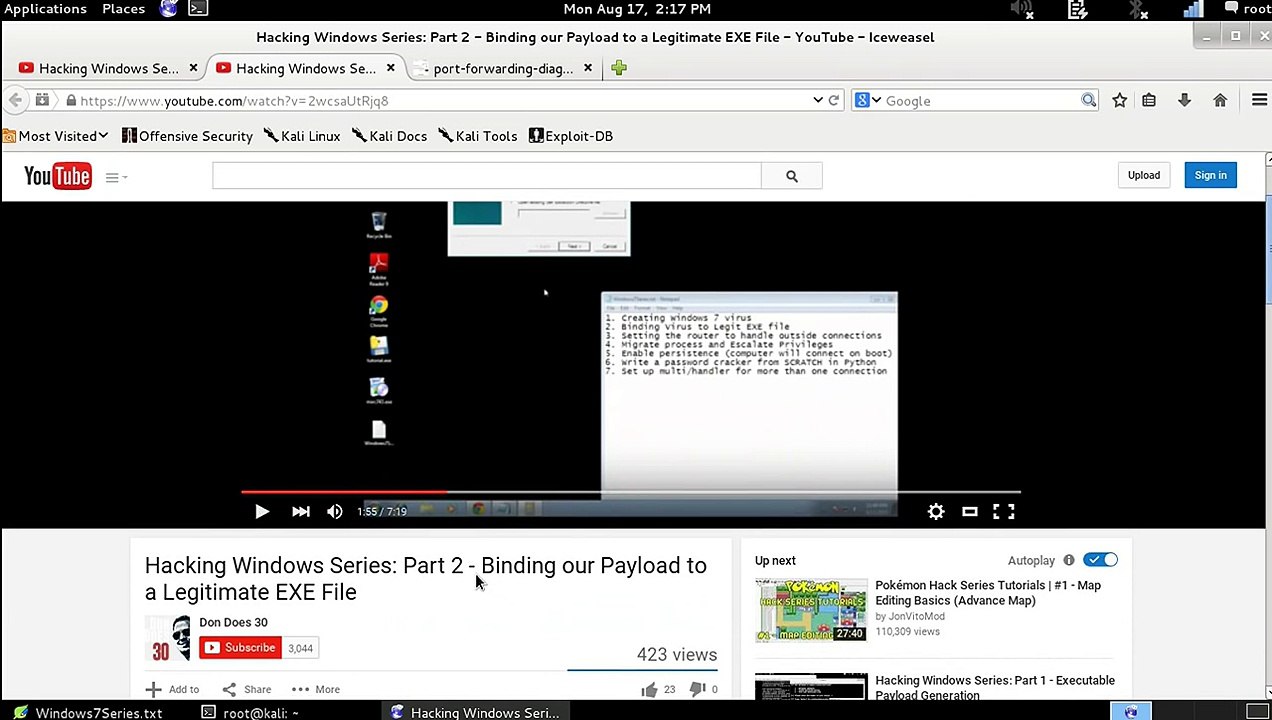Image resolution: width=1272 pixels, height=720 pixels.
Task: Switch to root@kali terminal taskbar window
Action: point(250,713)
